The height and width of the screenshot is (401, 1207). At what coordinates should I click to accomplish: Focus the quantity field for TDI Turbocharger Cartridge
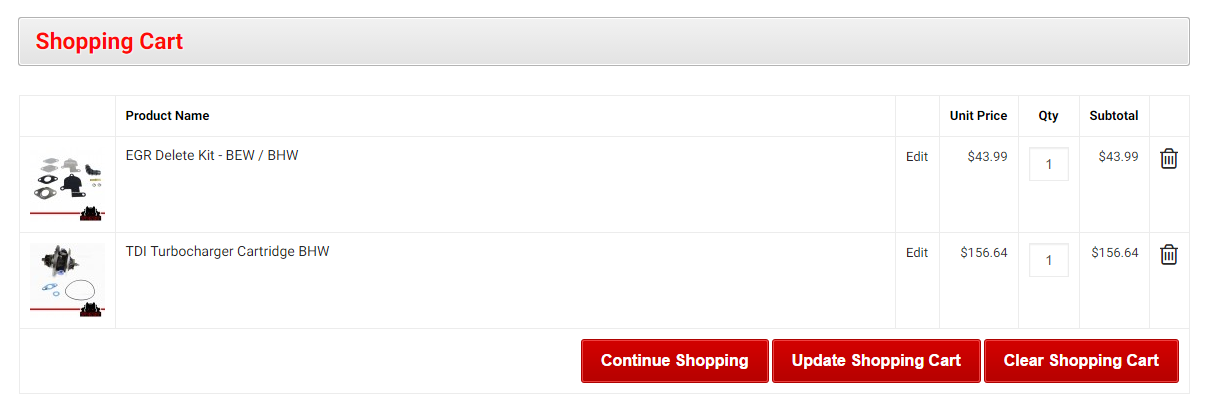1048,260
